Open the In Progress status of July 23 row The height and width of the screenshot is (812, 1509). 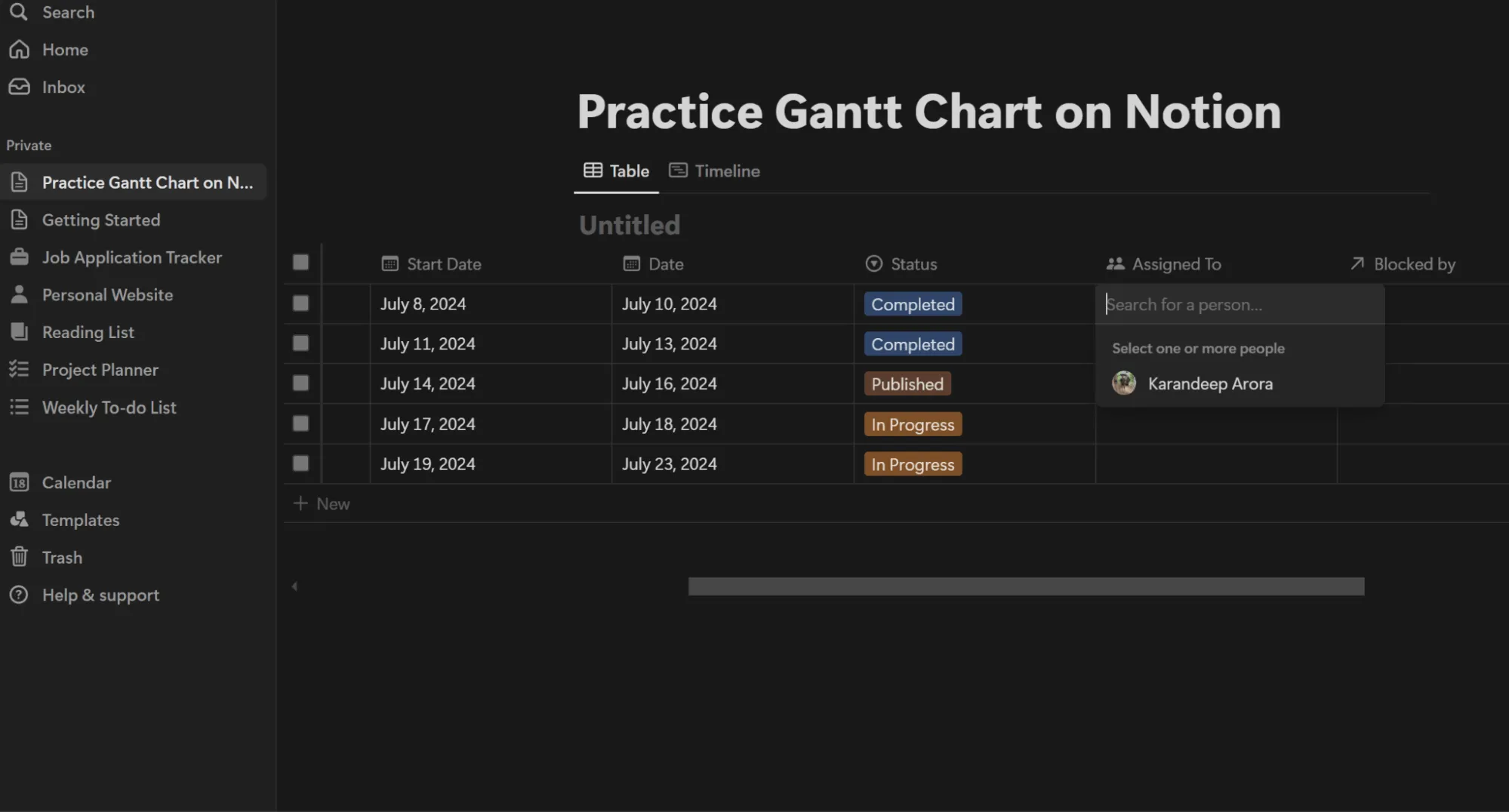point(913,464)
